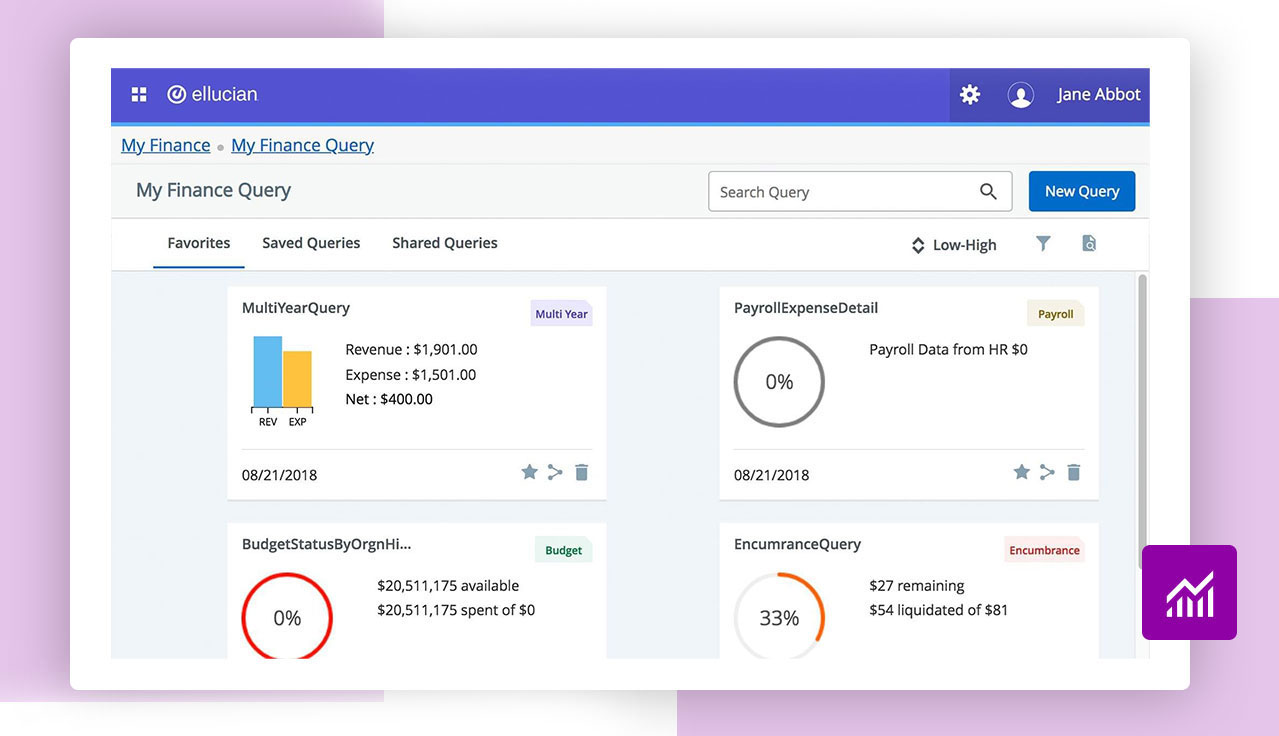Click the user profile avatar icon
The width and height of the screenshot is (1279, 736).
click(1020, 95)
